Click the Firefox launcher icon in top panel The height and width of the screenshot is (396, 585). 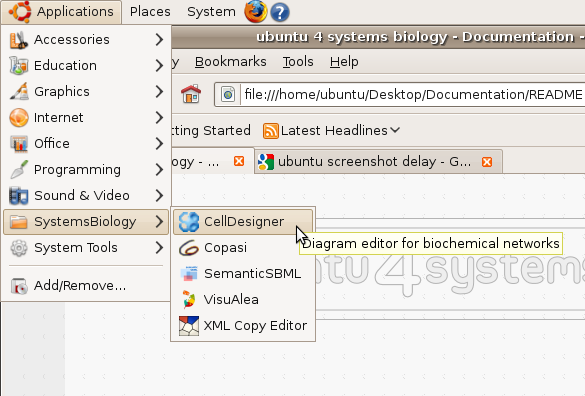[256, 12]
